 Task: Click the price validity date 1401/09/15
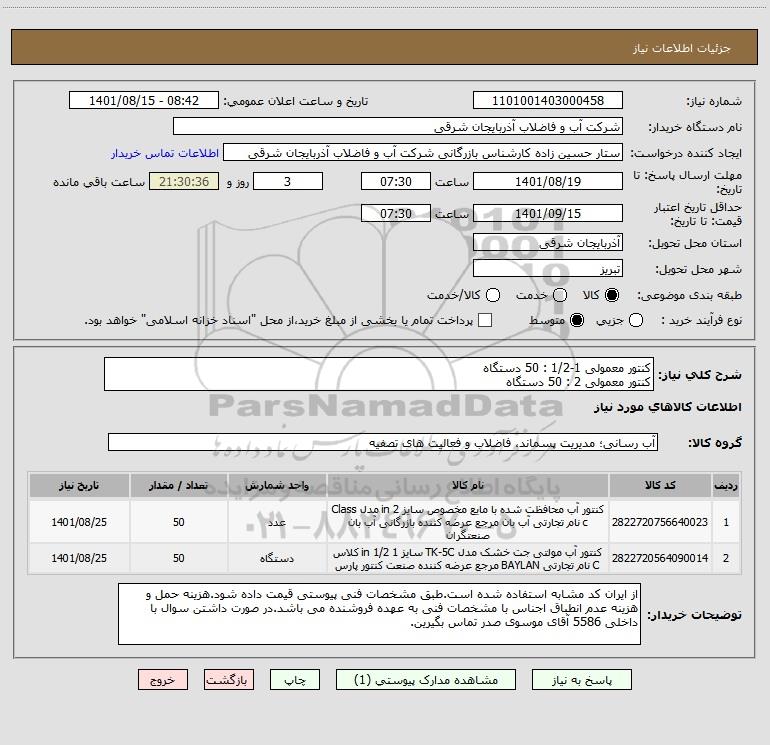[548, 213]
